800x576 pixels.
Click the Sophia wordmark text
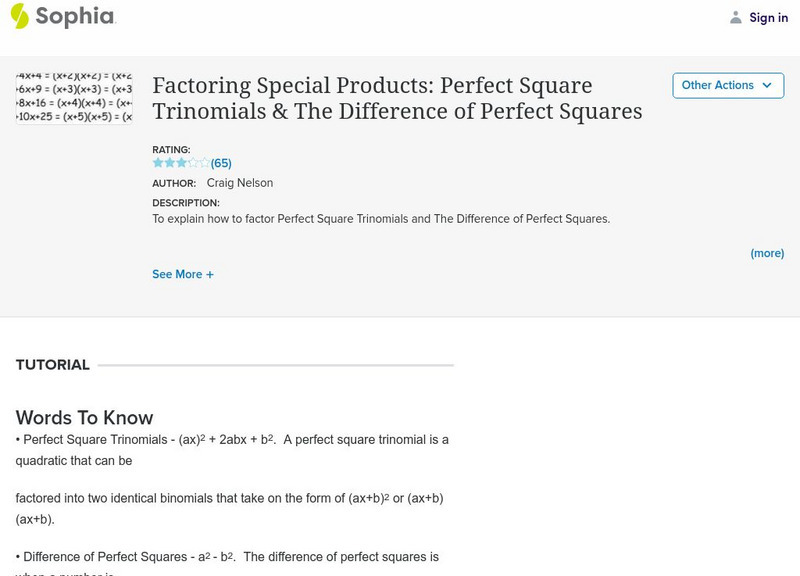75,17
